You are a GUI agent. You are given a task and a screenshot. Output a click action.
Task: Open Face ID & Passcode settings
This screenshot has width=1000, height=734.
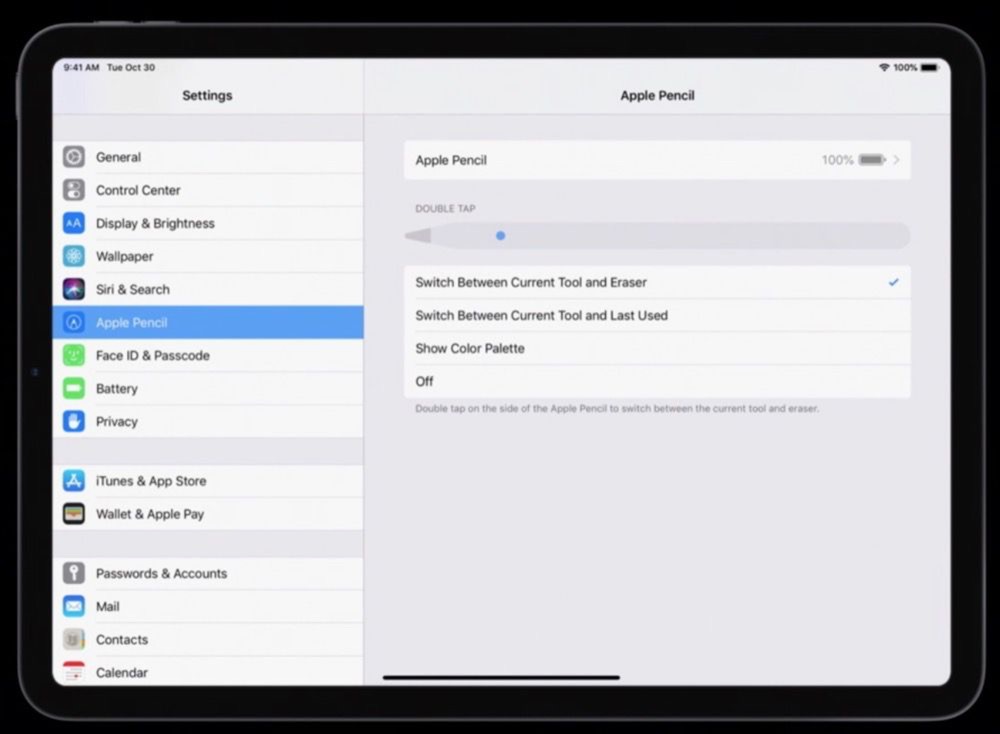[208, 355]
